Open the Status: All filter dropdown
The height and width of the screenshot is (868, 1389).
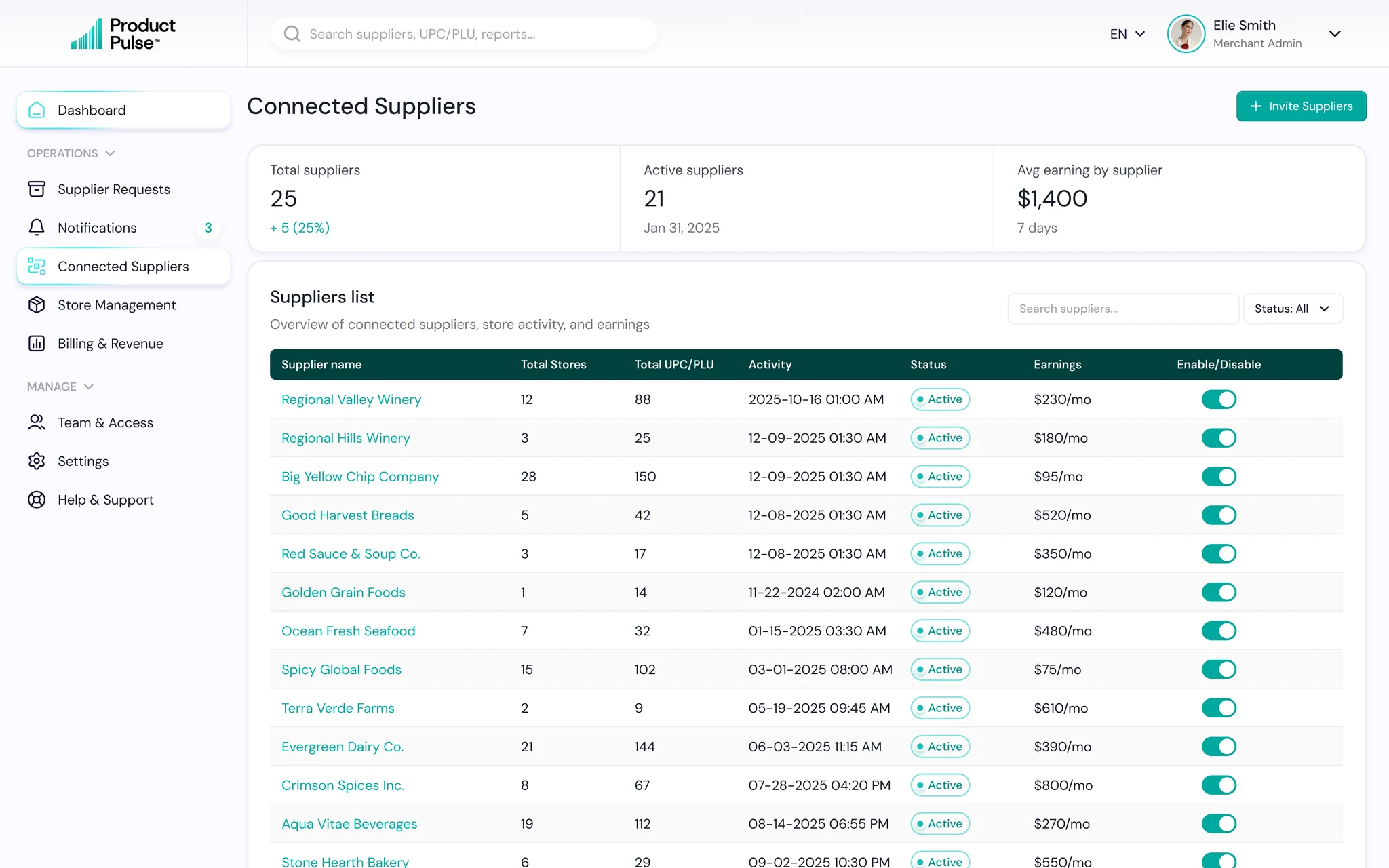pyautogui.click(x=1293, y=309)
